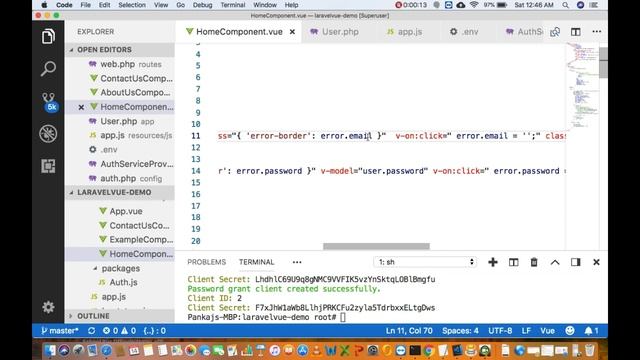Image resolution: width=640 pixels, height=360 pixels.
Task: Open the Manage gear in activity bar
Action: coord(48,307)
